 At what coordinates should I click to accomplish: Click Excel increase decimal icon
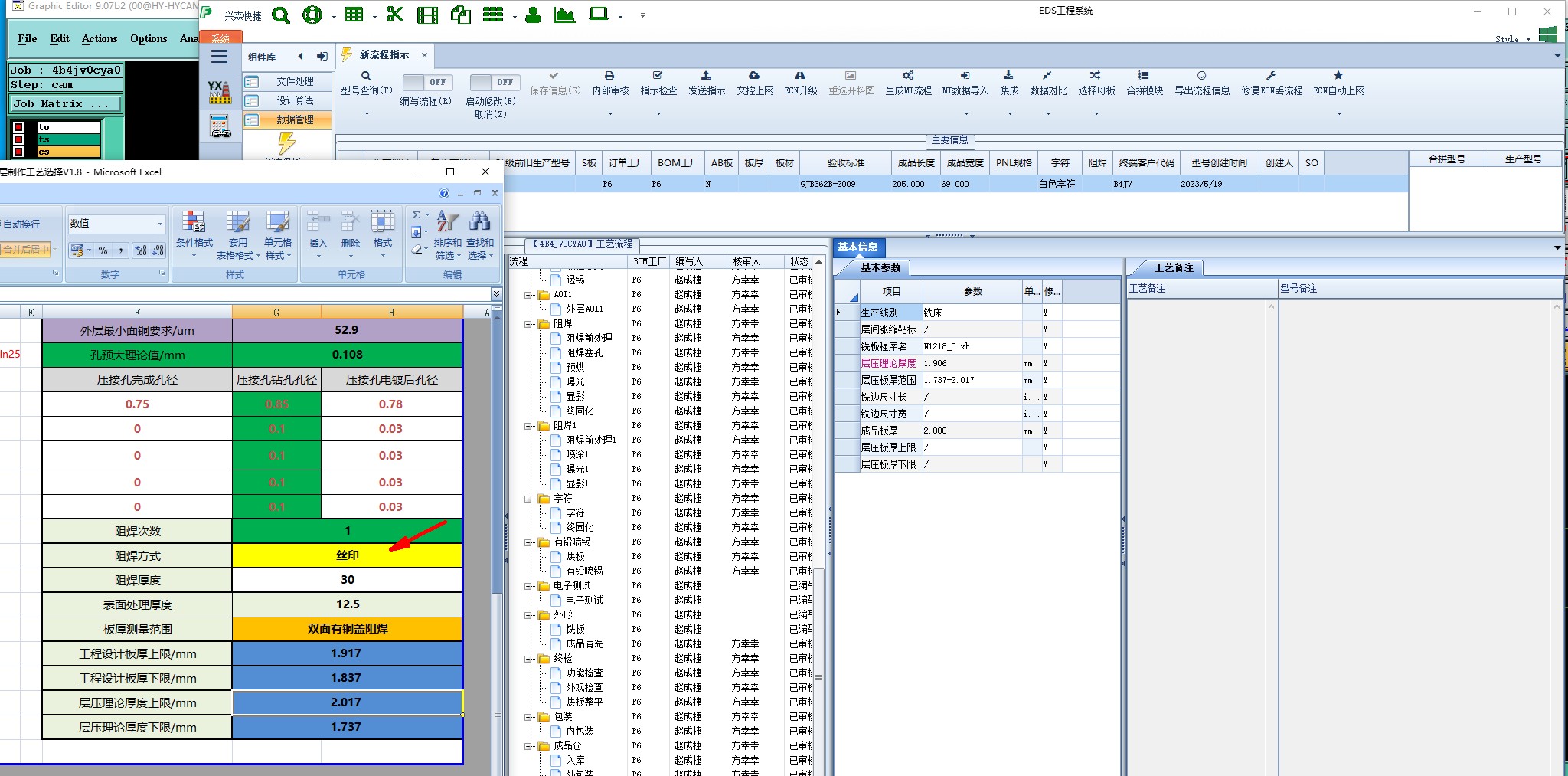[141, 250]
